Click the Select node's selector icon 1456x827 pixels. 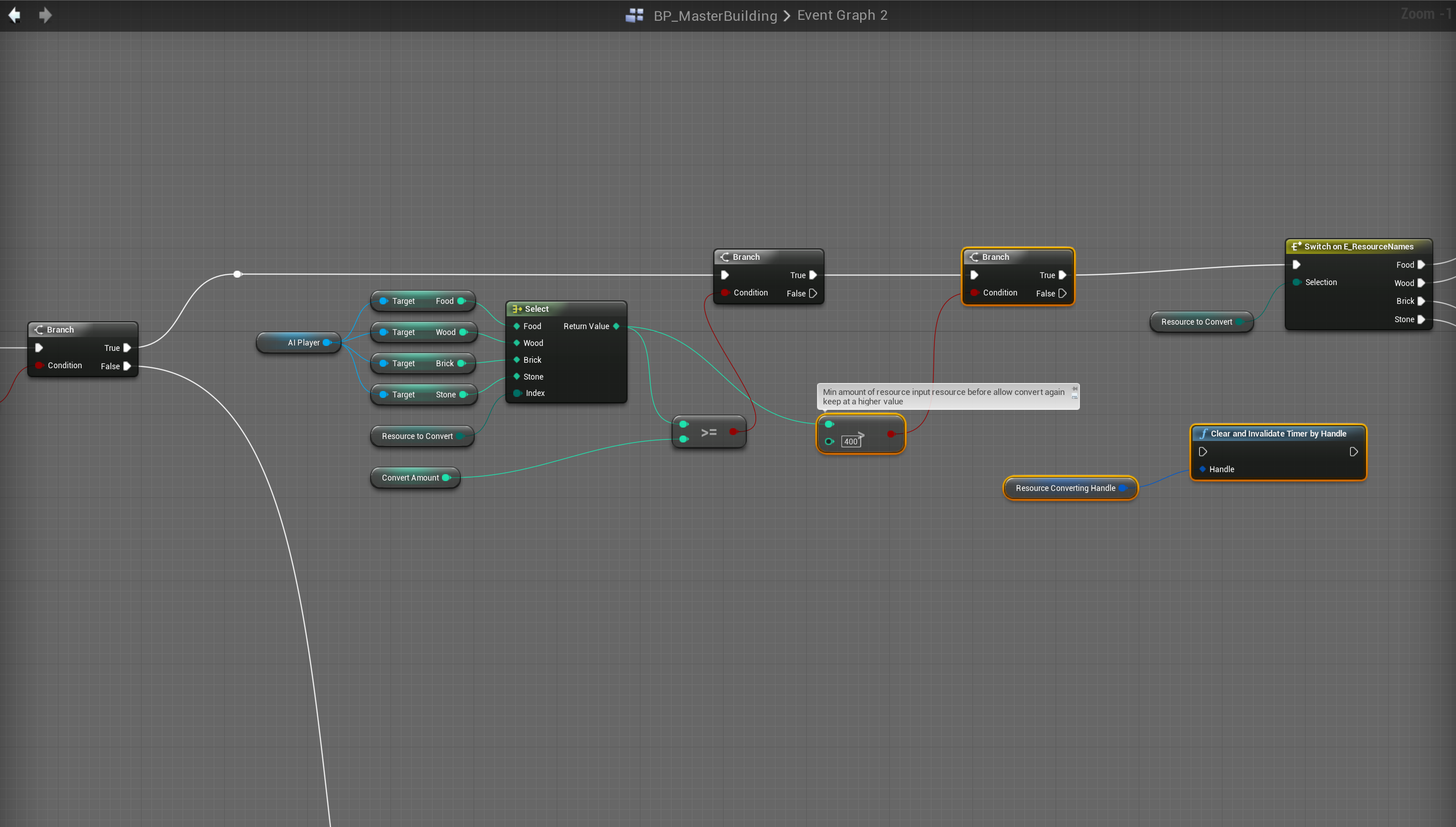pos(517,309)
